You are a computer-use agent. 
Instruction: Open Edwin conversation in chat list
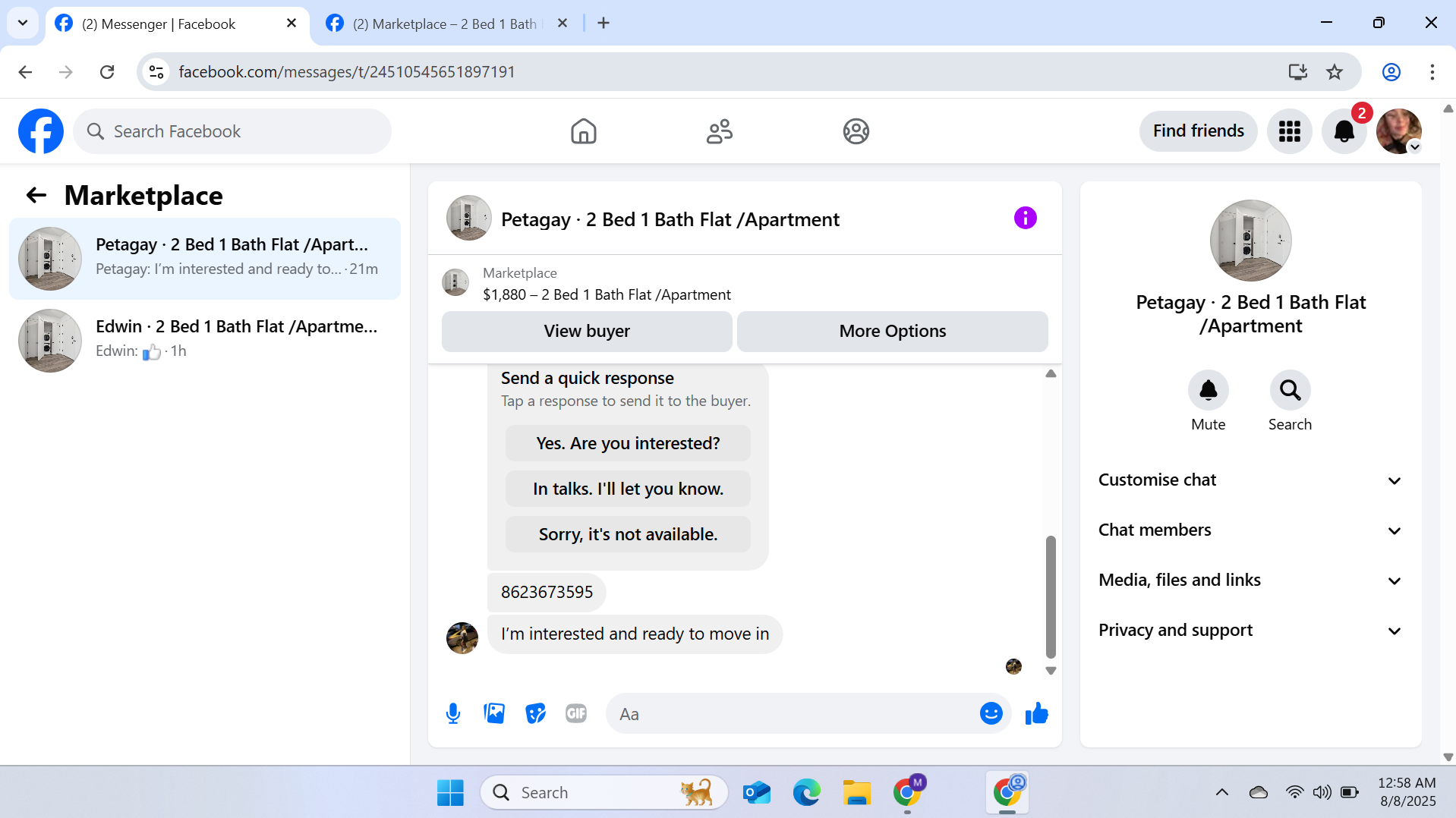click(205, 340)
